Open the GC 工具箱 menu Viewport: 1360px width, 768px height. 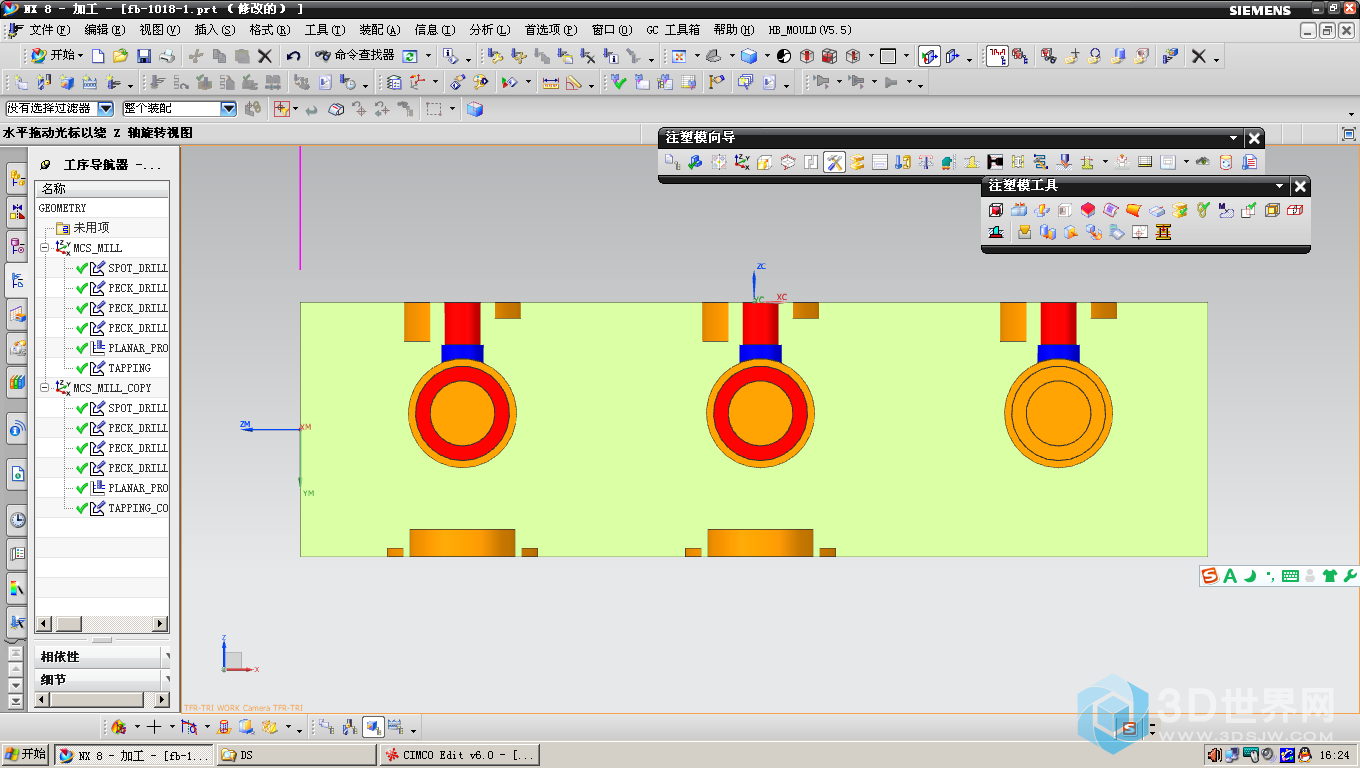tap(673, 30)
